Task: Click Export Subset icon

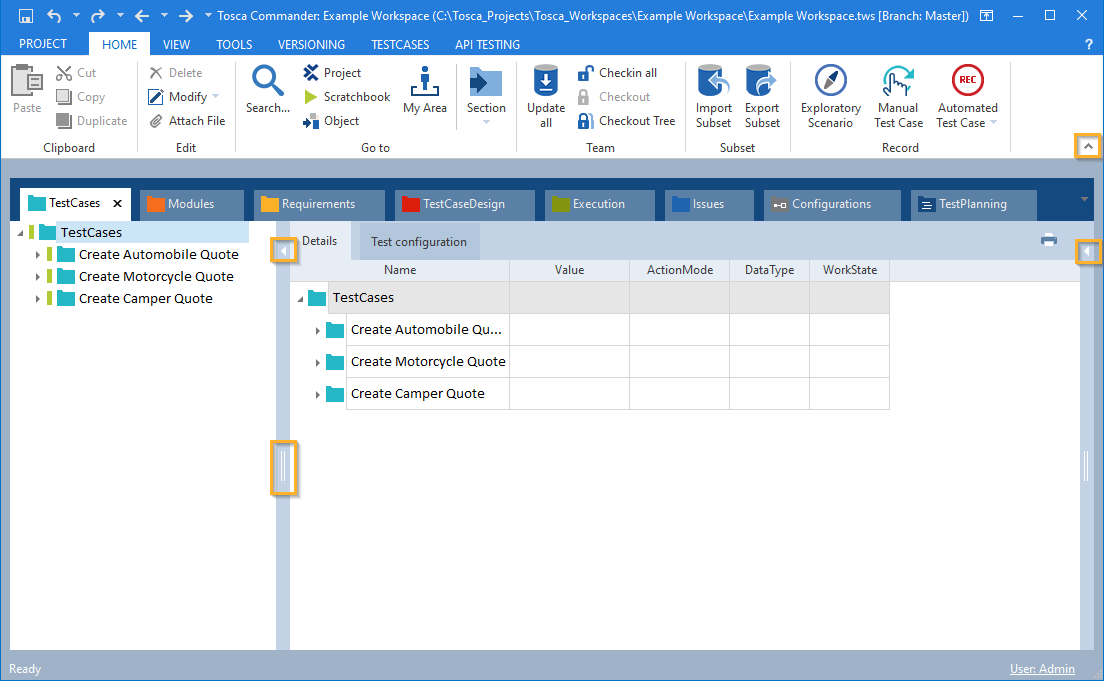Action: (762, 82)
